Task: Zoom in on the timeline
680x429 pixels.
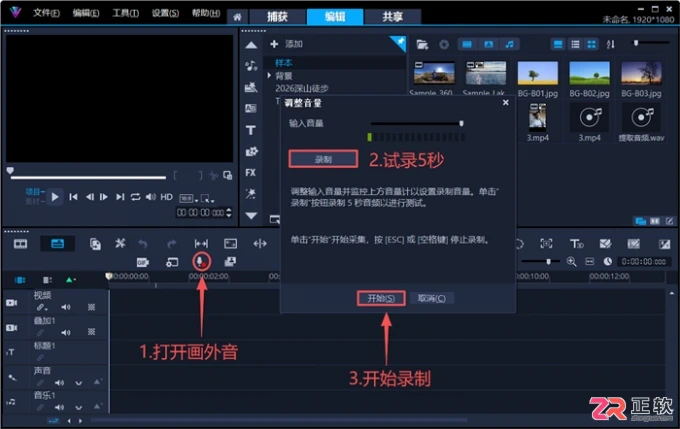Action: [572, 262]
